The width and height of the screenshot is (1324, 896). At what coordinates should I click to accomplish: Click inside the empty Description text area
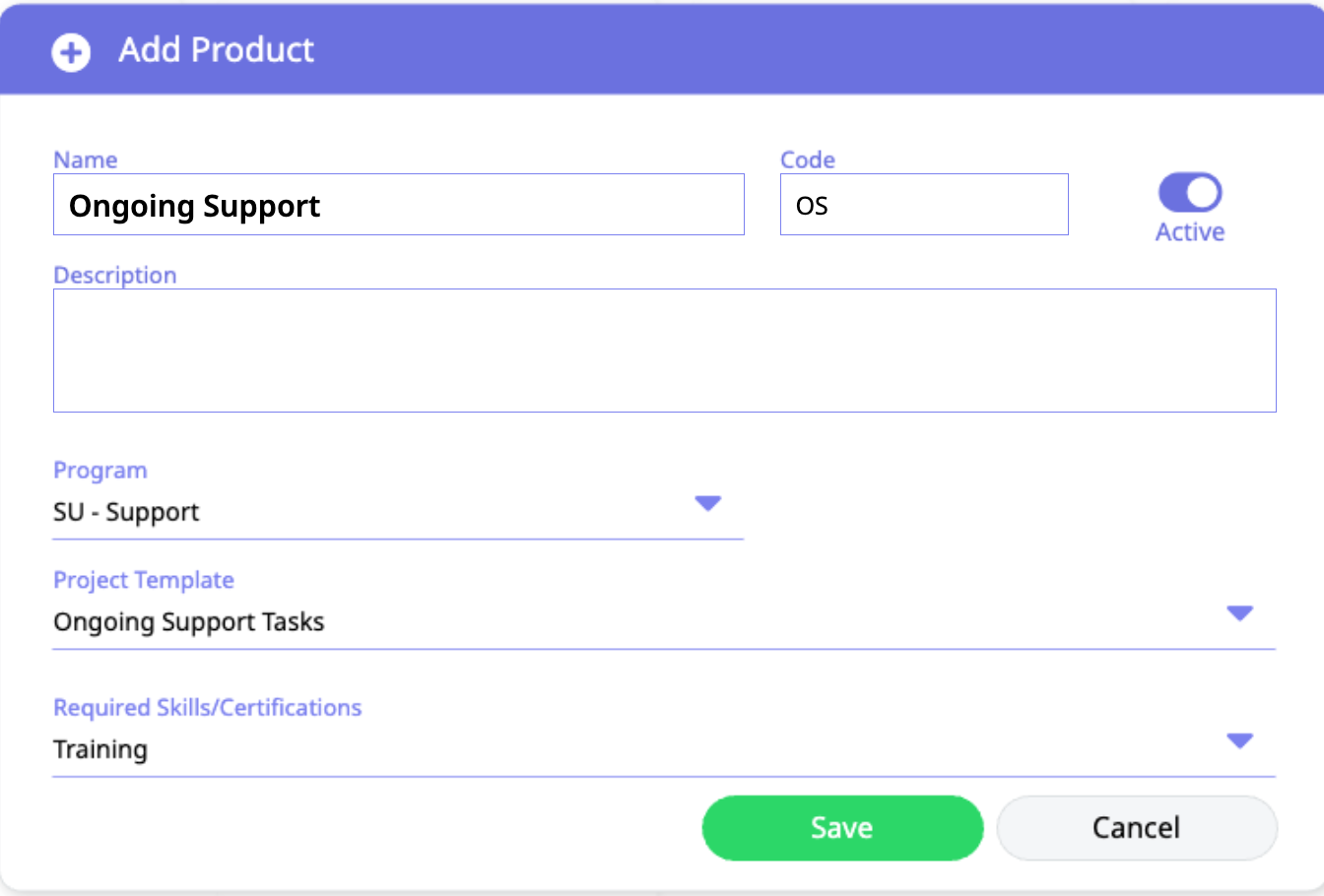(664, 351)
